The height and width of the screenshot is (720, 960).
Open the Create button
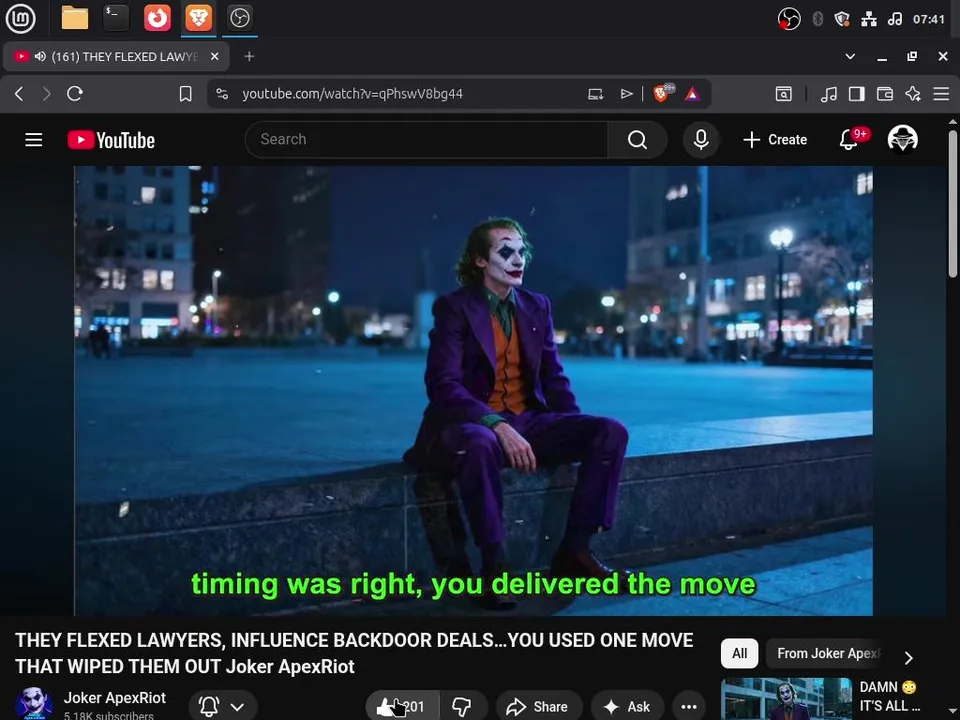coord(775,140)
